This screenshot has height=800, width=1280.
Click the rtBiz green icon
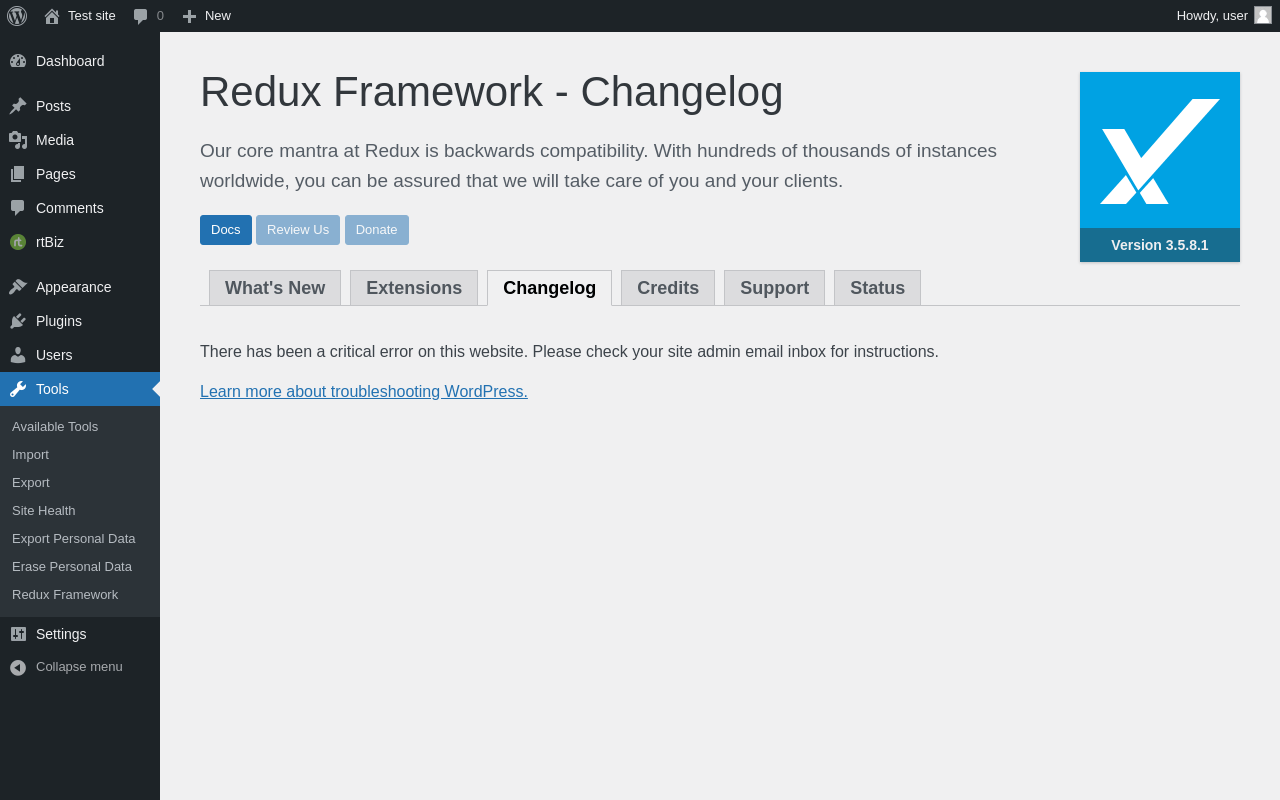tap(18, 242)
